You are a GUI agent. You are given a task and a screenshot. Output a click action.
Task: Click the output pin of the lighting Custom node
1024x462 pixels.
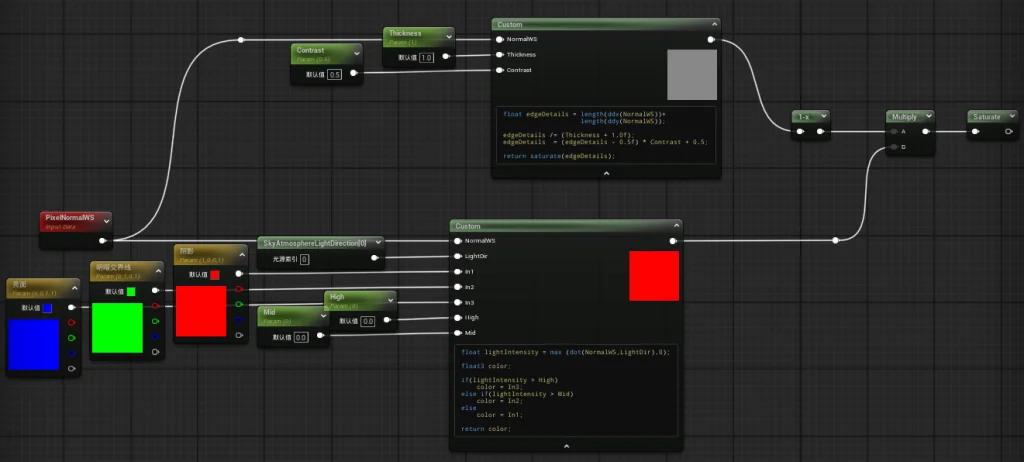coord(673,240)
